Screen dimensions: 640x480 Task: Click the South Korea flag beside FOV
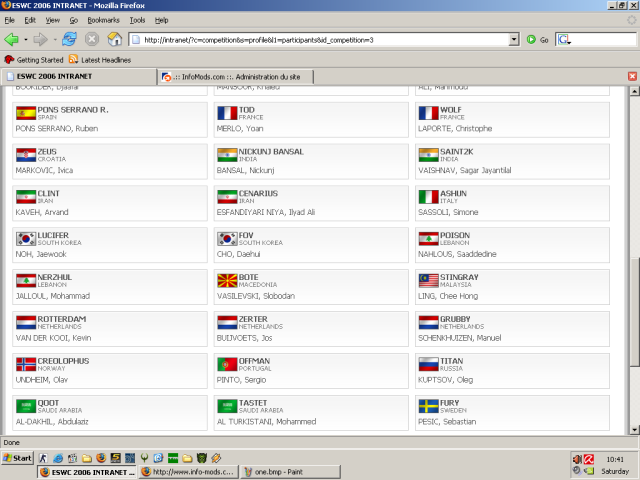click(227, 239)
